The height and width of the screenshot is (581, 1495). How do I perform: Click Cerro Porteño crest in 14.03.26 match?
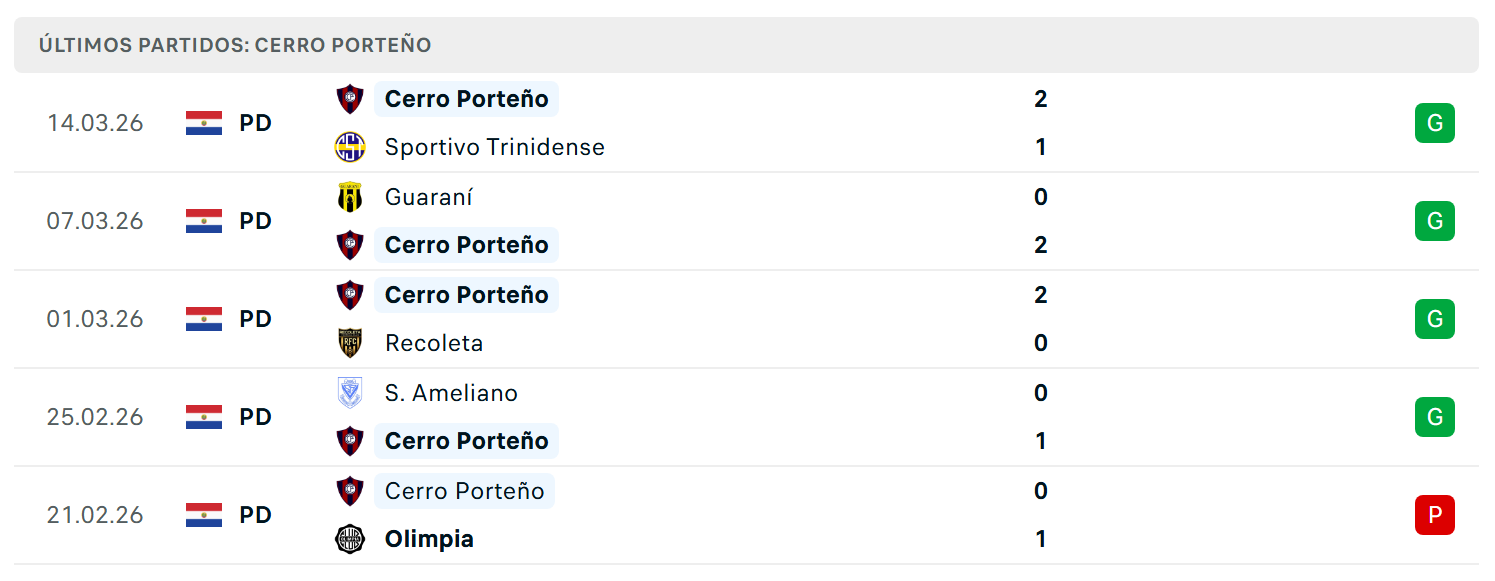[x=350, y=99]
